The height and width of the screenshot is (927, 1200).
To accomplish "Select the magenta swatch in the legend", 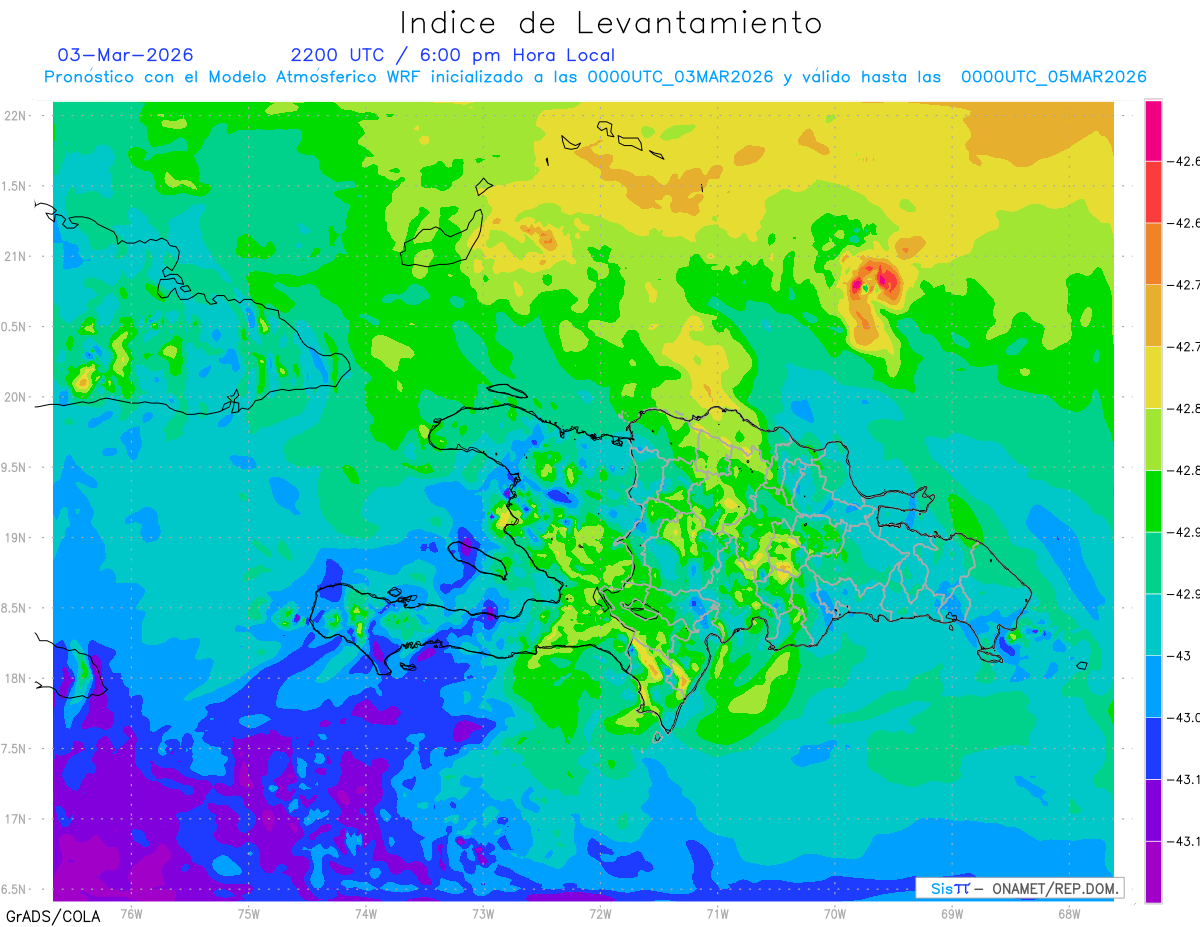I will [x=1153, y=131].
